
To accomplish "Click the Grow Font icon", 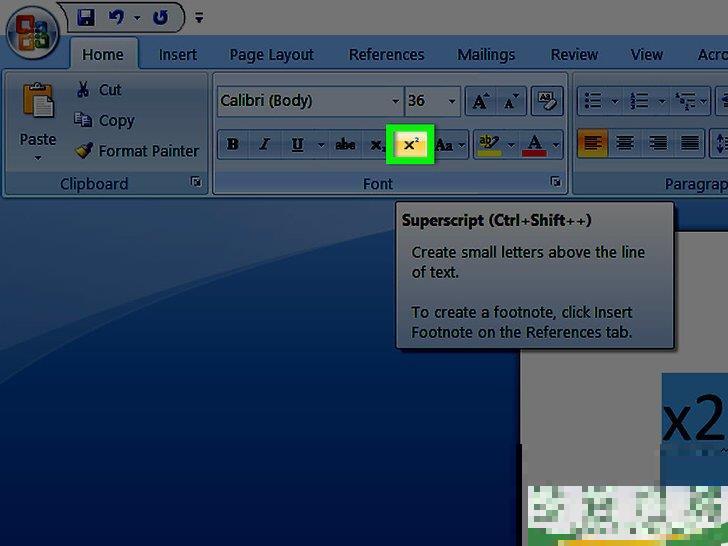I will click(x=481, y=101).
